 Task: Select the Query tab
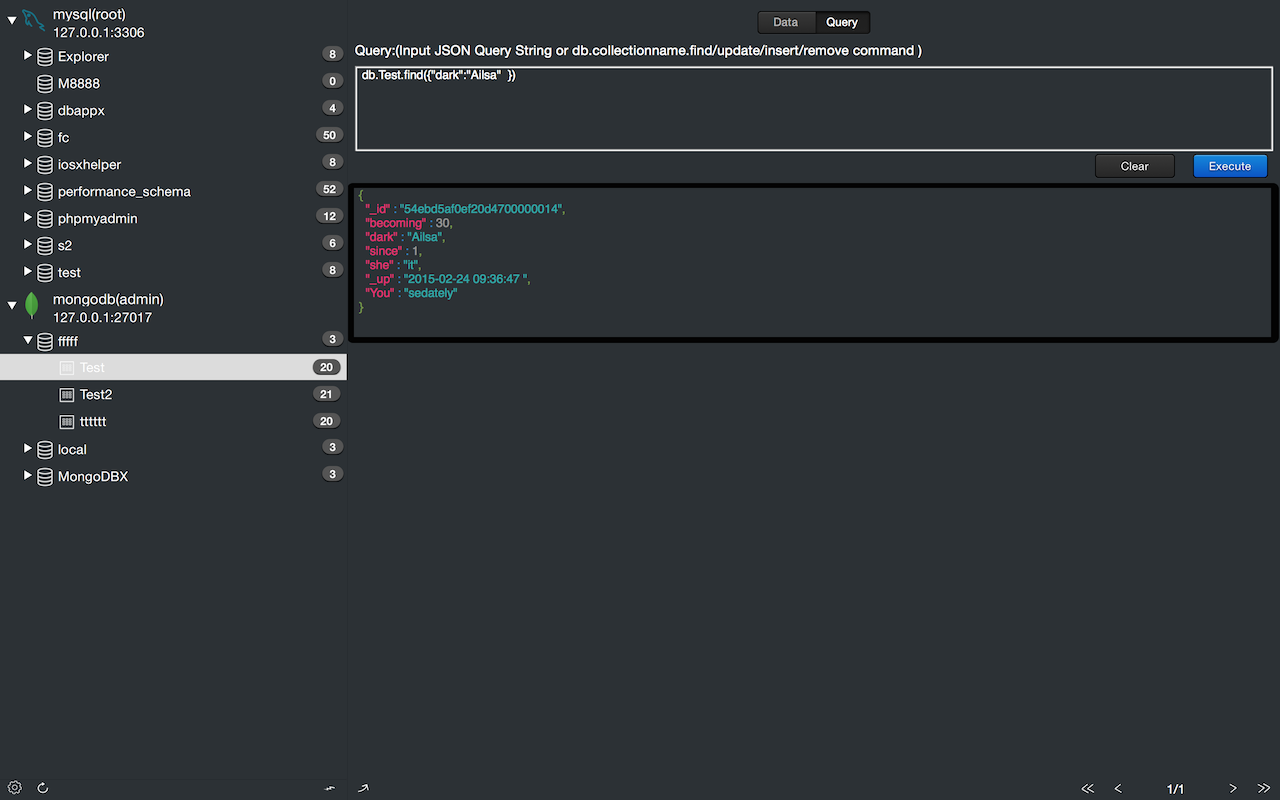842,22
